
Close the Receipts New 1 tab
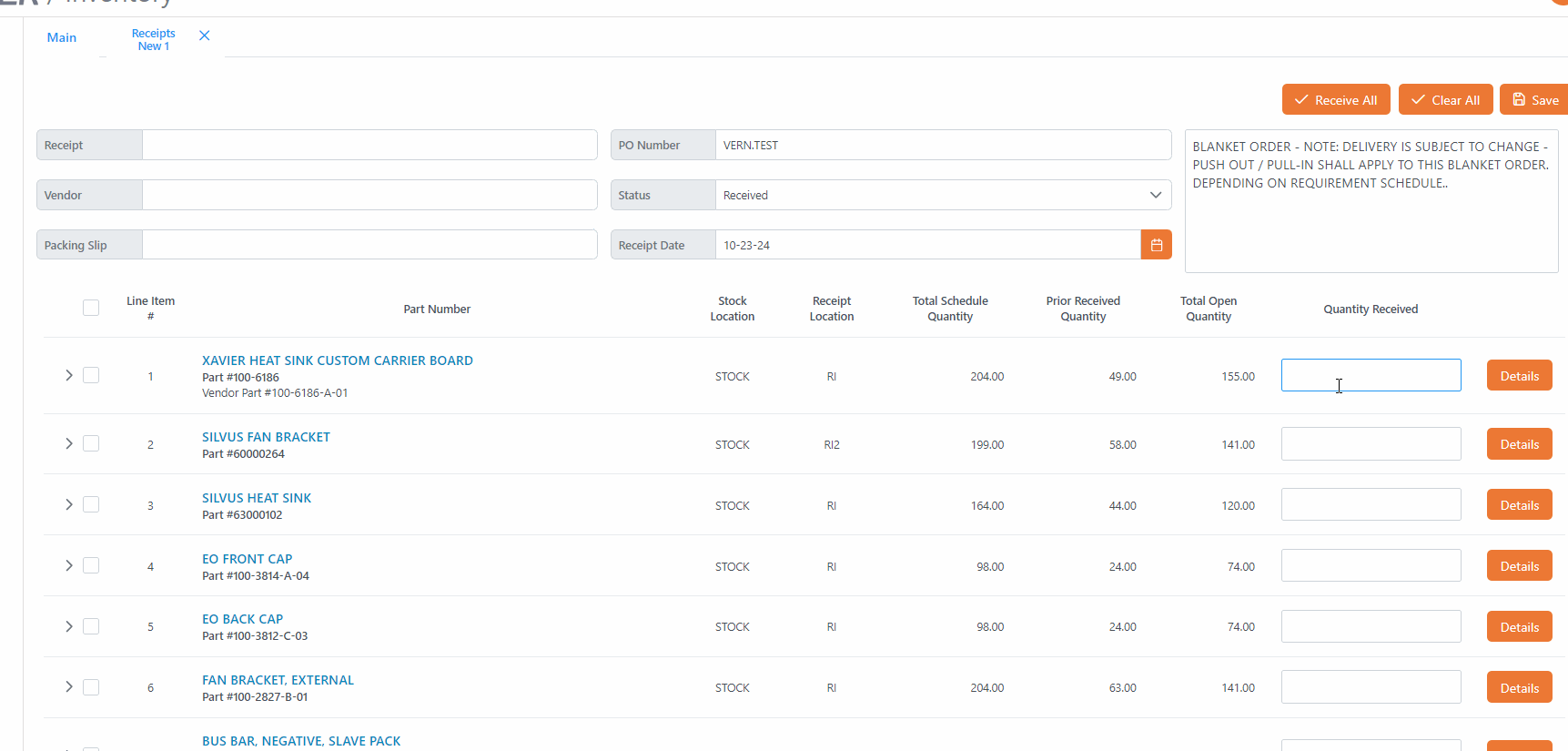204,36
